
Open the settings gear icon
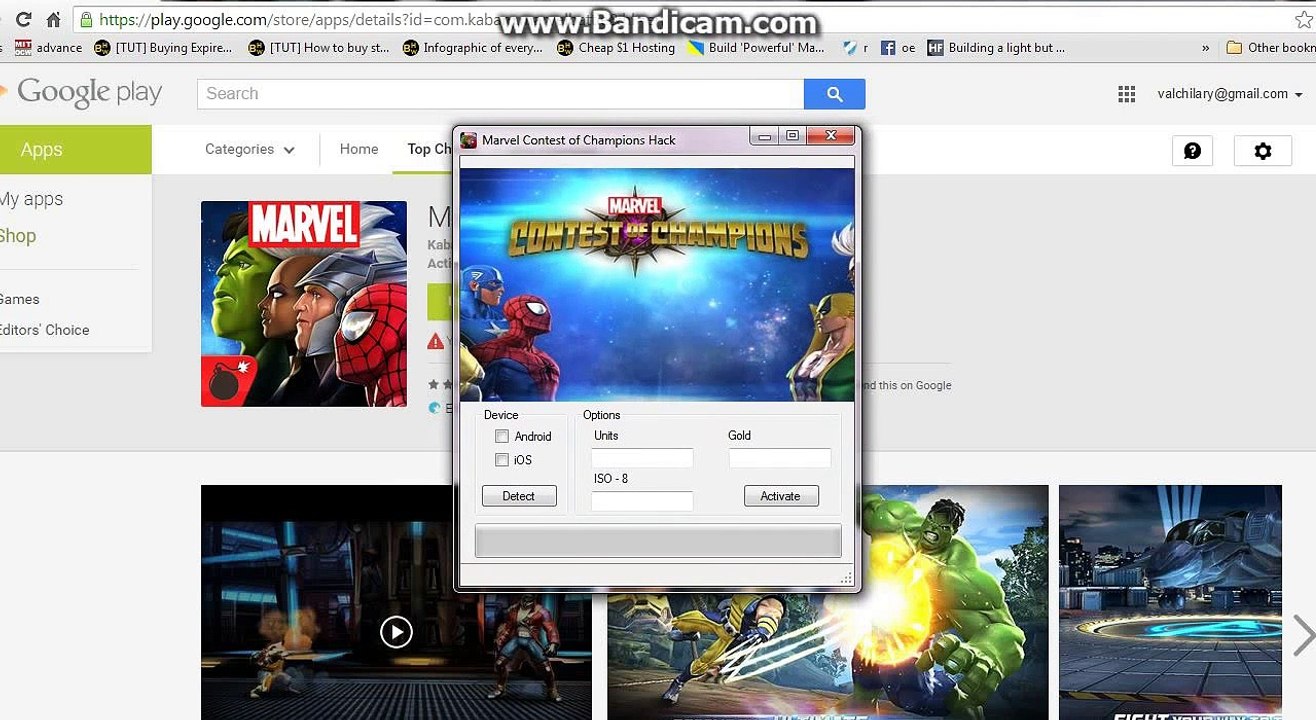tap(1263, 150)
